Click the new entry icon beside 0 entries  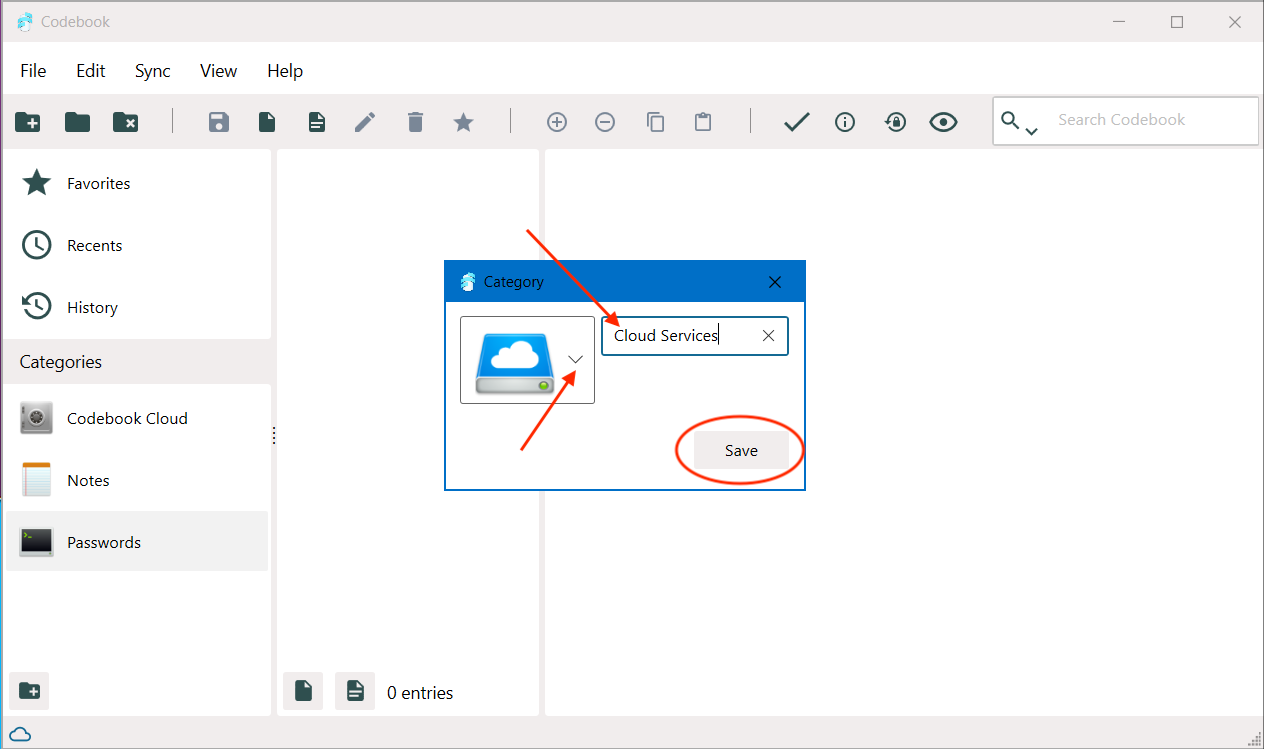[x=303, y=691]
